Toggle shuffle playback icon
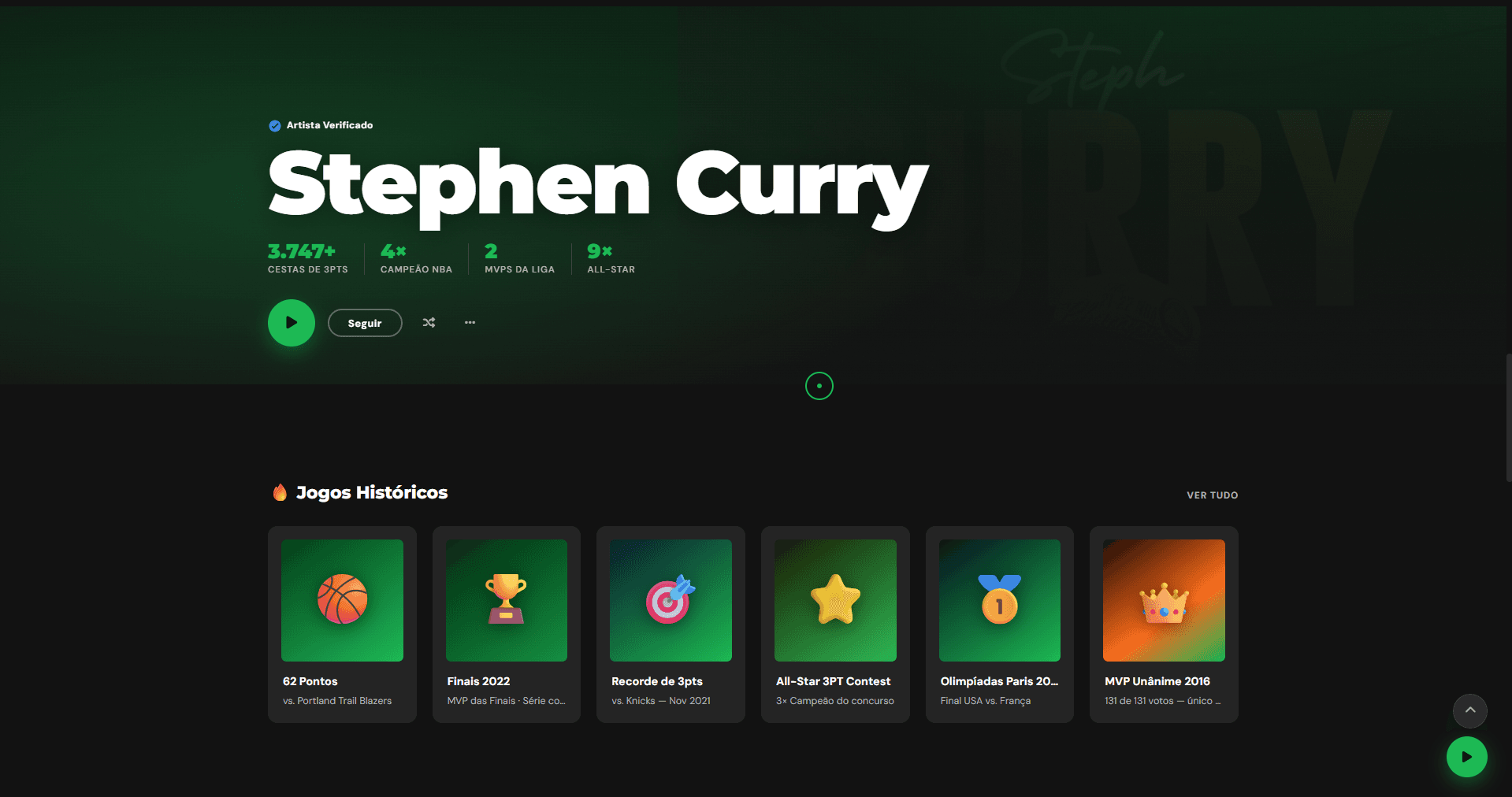 point(429,322)
